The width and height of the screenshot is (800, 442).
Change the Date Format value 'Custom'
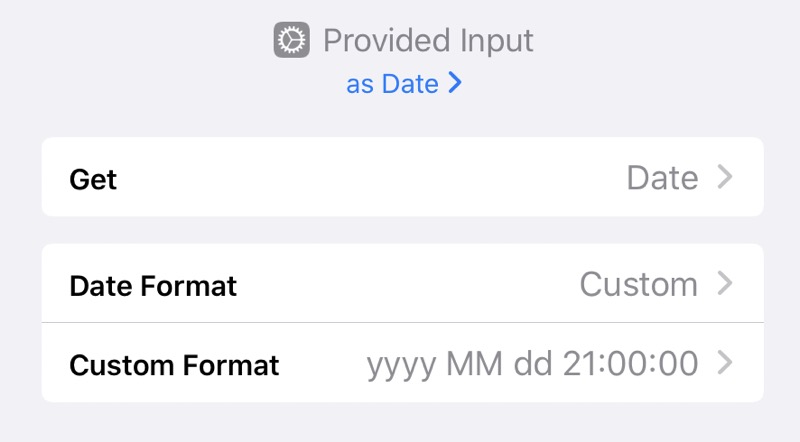click(x=638, y=284)
